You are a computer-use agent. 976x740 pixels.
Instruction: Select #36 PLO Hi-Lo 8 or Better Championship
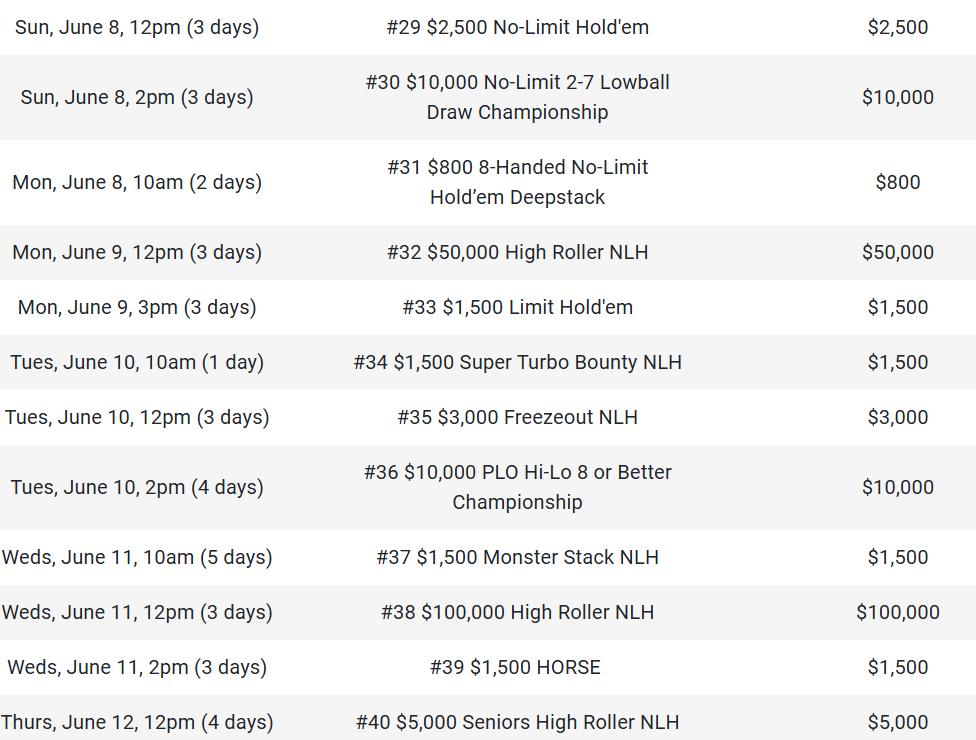tap(517, 487)
